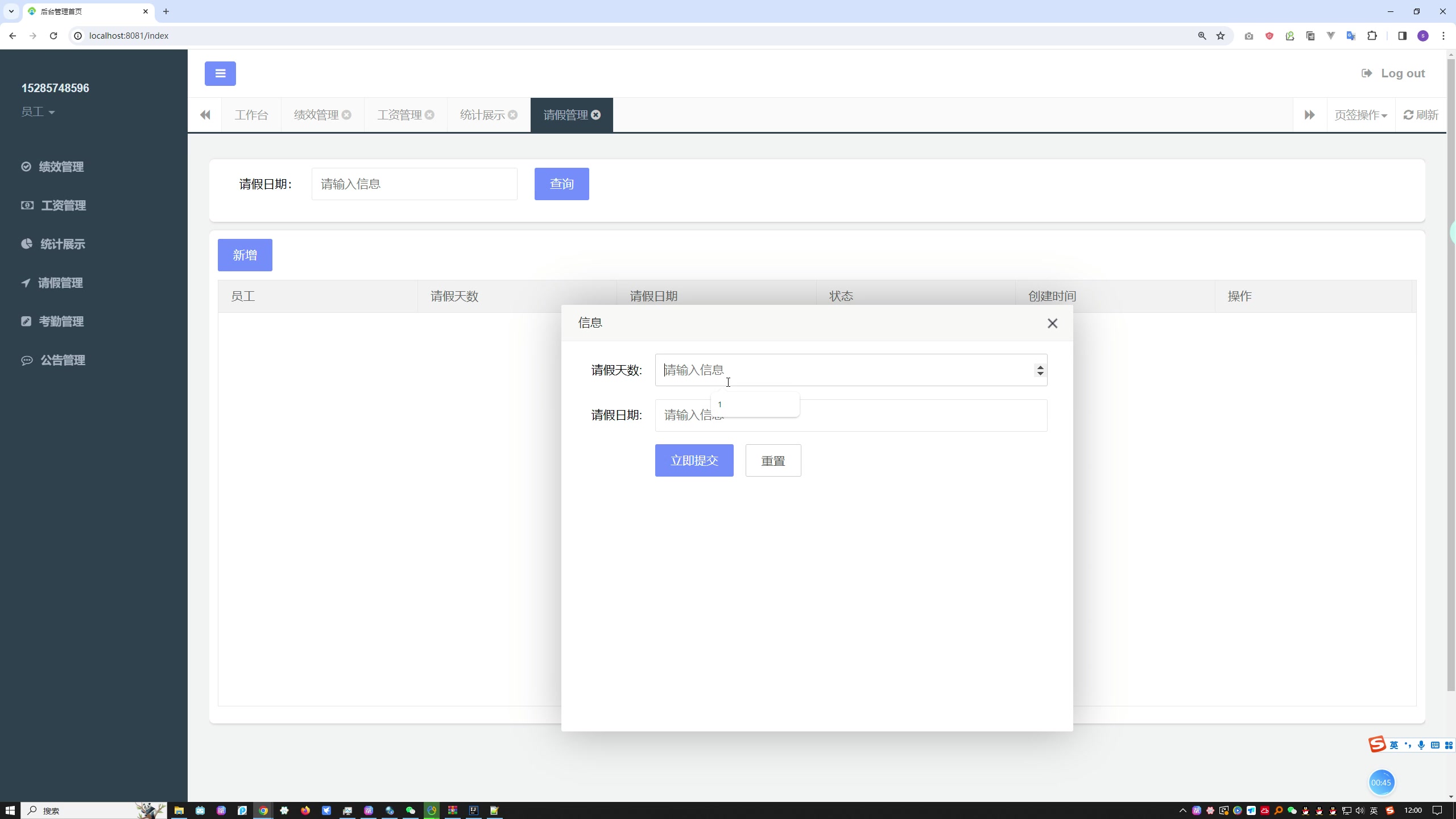Open the Windows Start menu
Viewport: 1456px width, 819px height.
(10, 810)
